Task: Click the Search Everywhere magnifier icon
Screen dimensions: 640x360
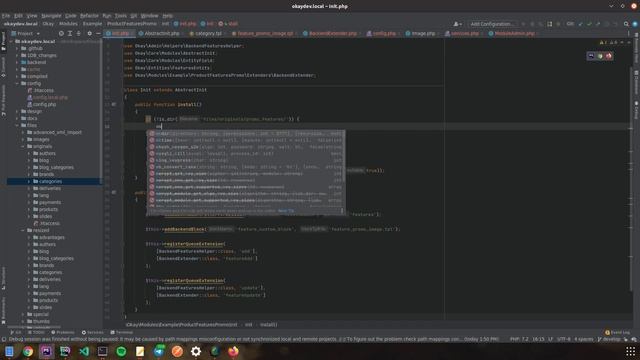Action: pos(626,24)
